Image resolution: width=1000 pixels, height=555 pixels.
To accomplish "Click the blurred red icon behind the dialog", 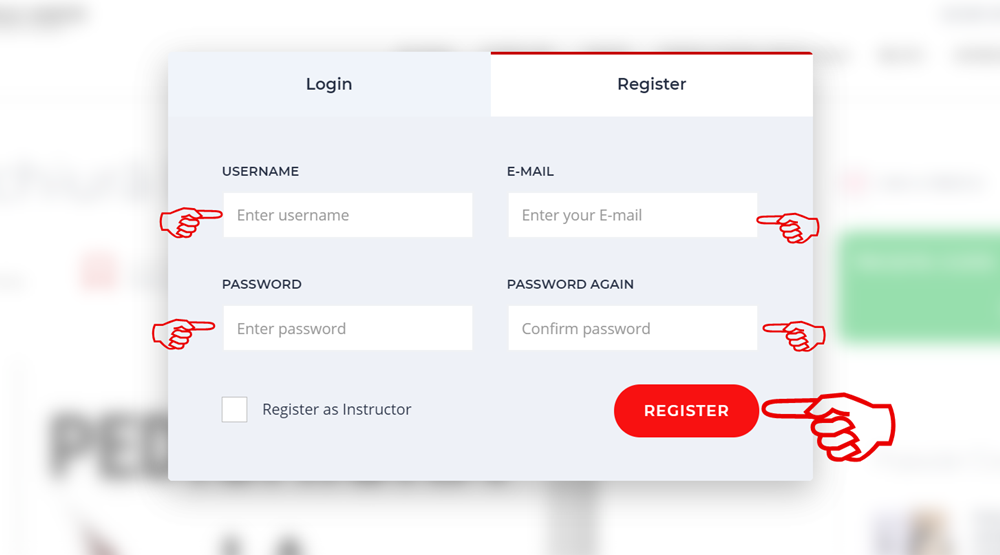I will [x=98, y=270].
